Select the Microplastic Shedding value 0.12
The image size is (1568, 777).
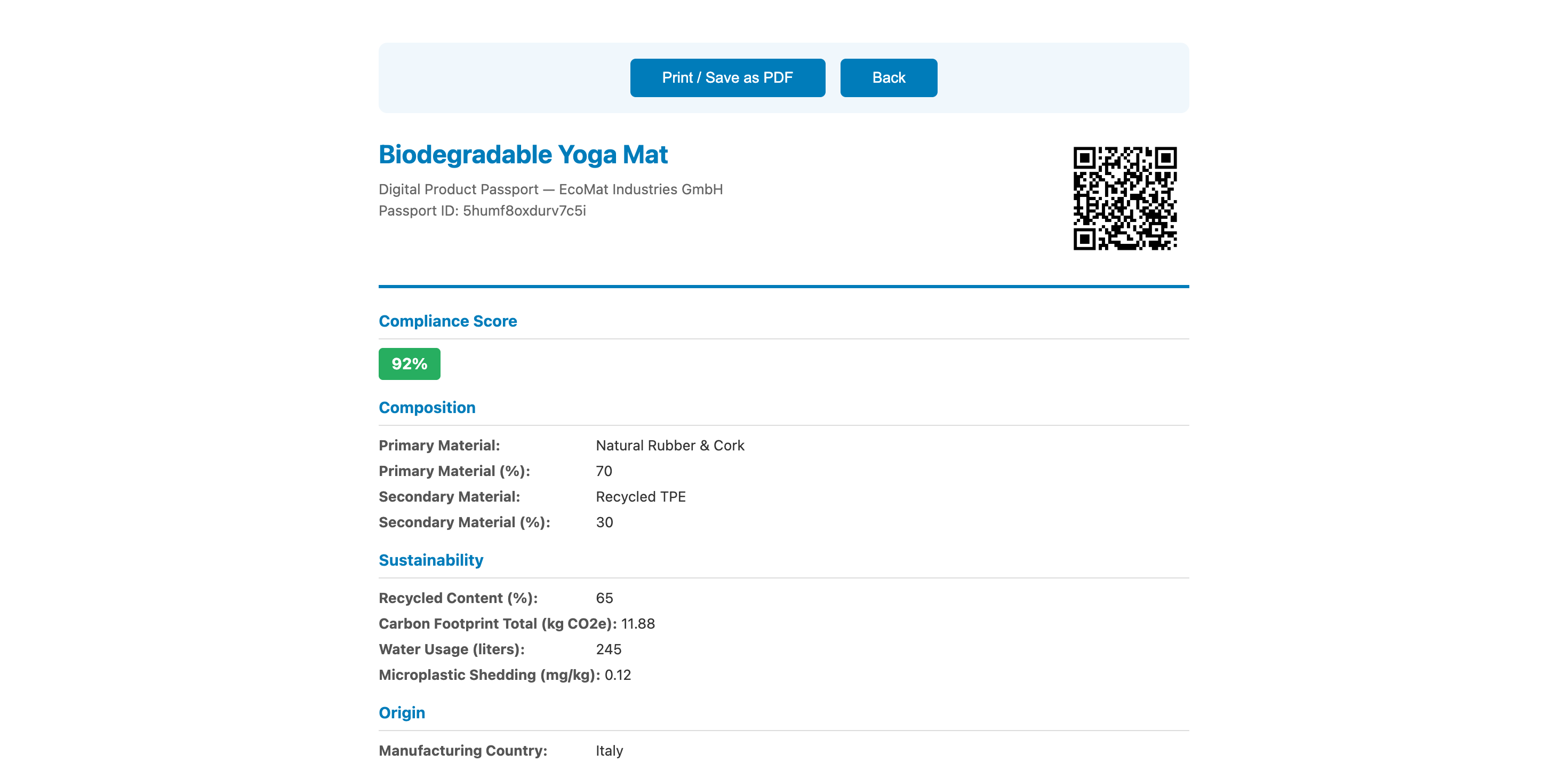[617, 675]
